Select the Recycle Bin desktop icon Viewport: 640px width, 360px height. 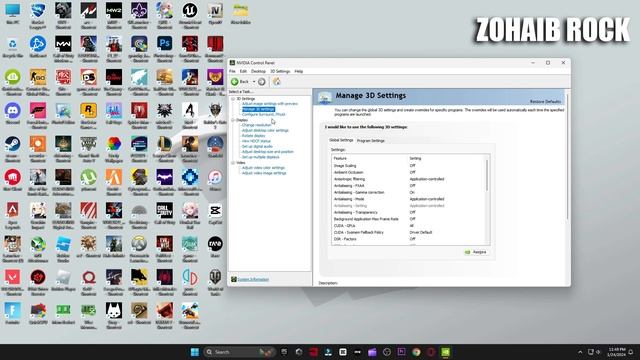[x=13, y=47]
